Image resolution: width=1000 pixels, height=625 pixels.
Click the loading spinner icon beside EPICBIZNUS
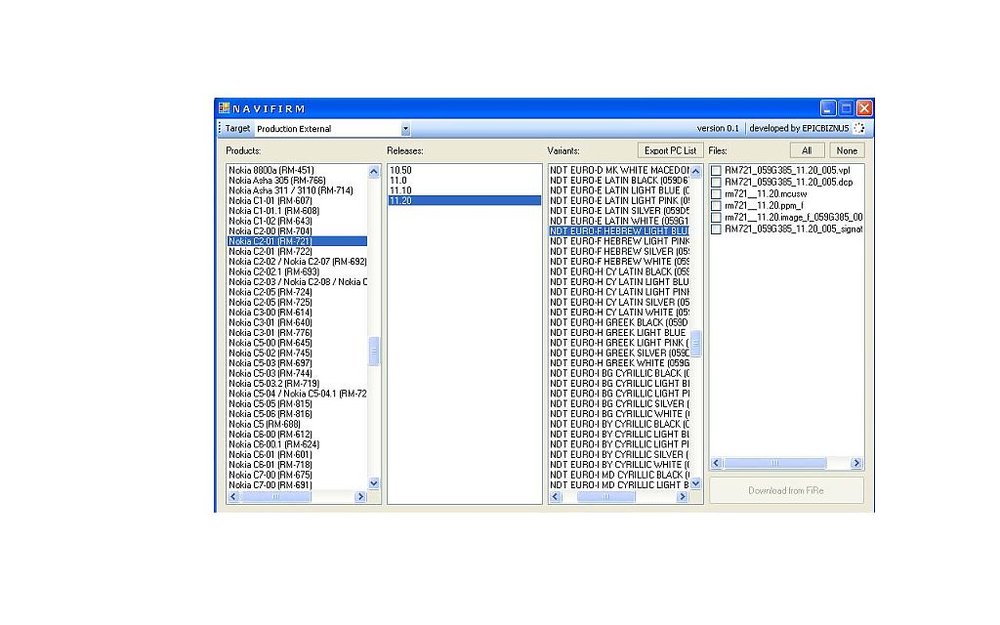click(x=859, y=128)
